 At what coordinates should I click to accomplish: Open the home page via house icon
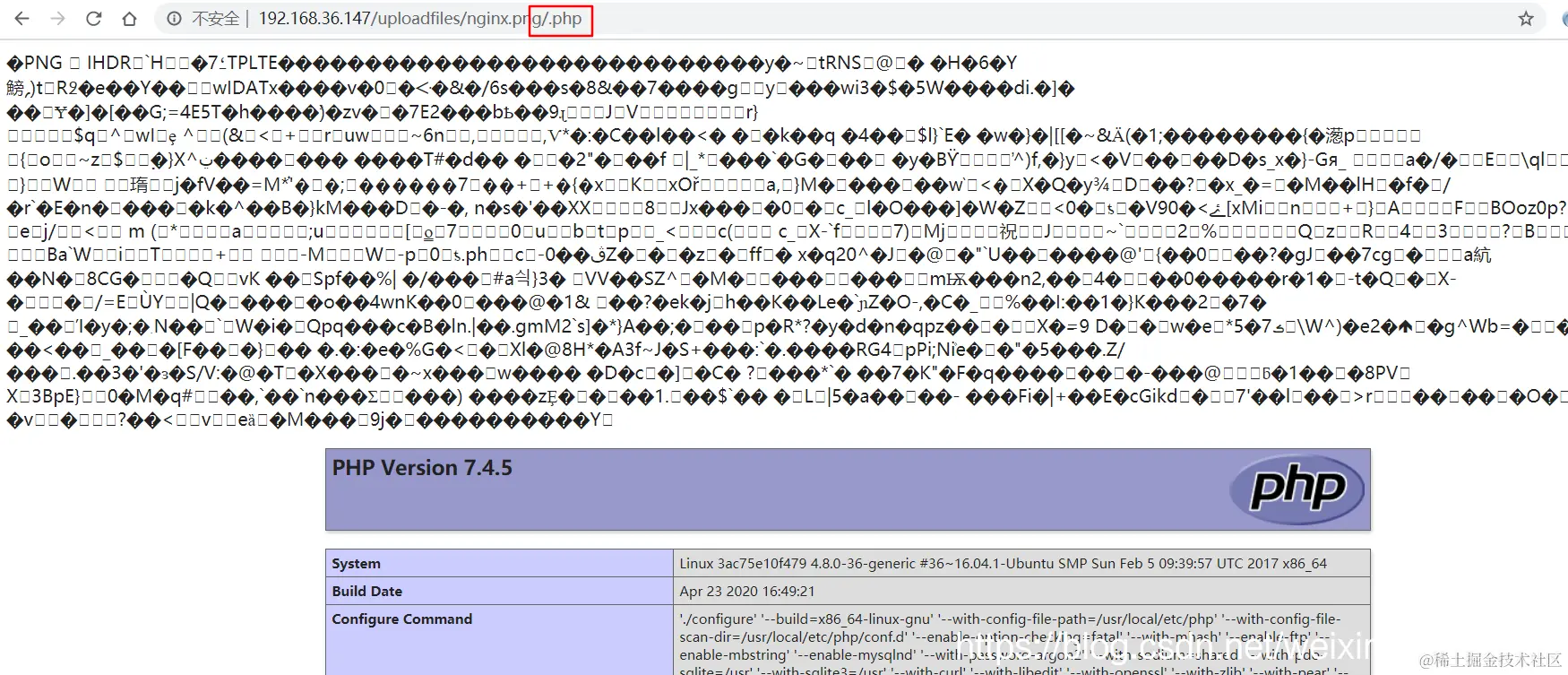129,18
